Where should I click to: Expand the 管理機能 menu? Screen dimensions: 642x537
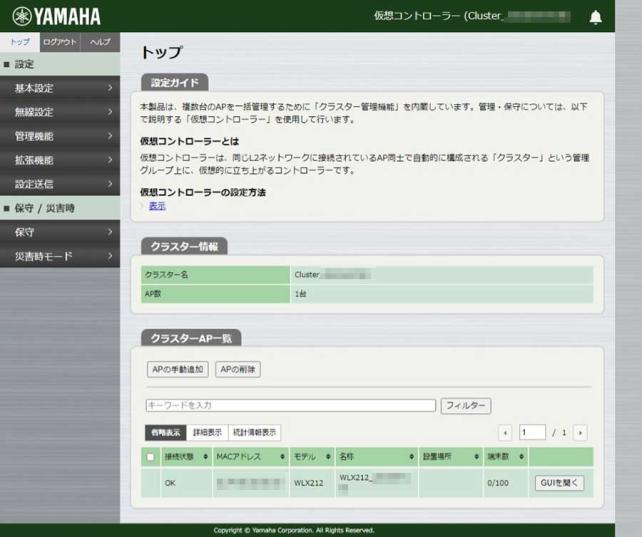tap(60, 136)
